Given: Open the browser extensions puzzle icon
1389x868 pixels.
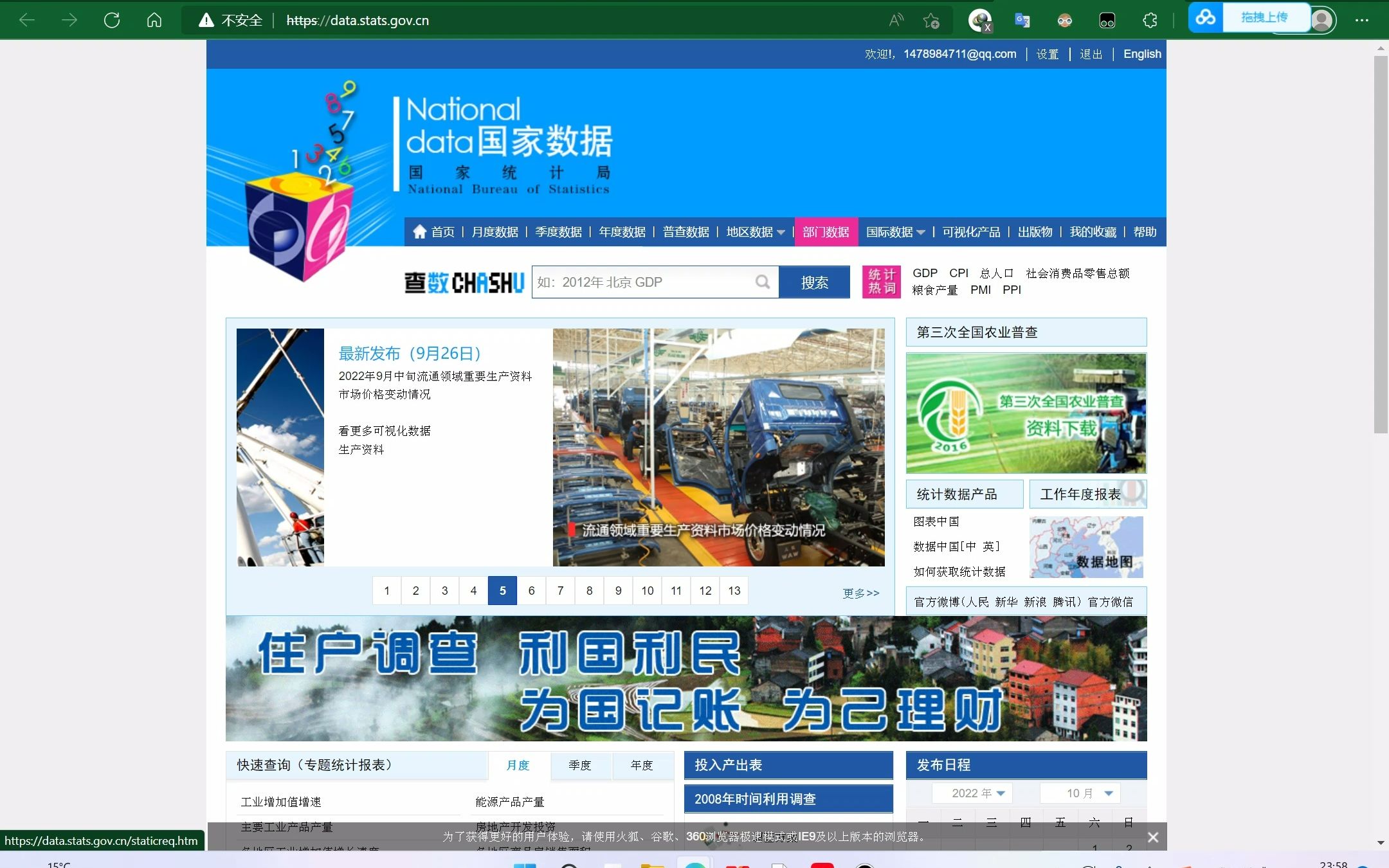Looking at the screenshot, I should (x=1150, y=21).
